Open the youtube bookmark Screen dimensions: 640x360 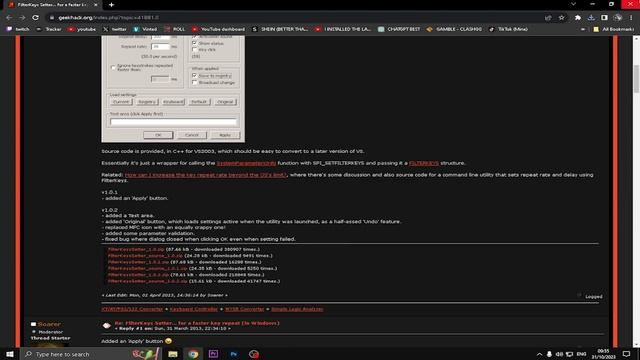pos(82,29)
